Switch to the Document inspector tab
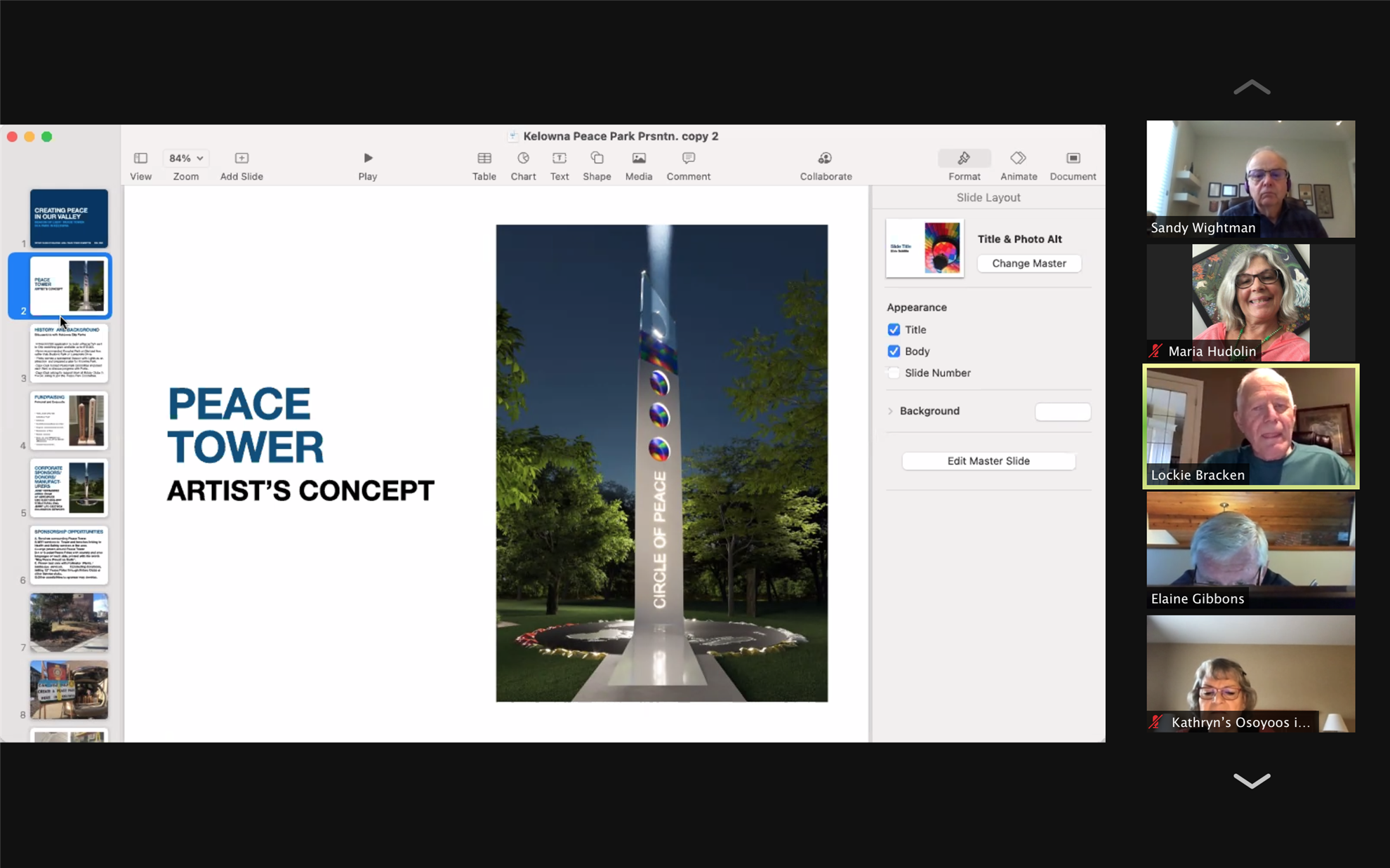Image resolution: width=1390 pixels, height=868 pixels. tap(1073, 158)
